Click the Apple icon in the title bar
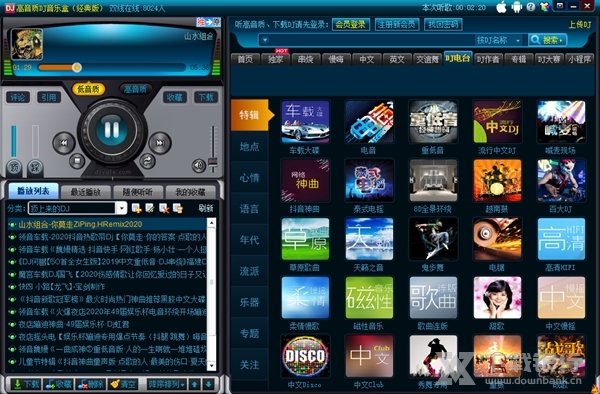This screenshot has height=394, width=600. (502, 7)
